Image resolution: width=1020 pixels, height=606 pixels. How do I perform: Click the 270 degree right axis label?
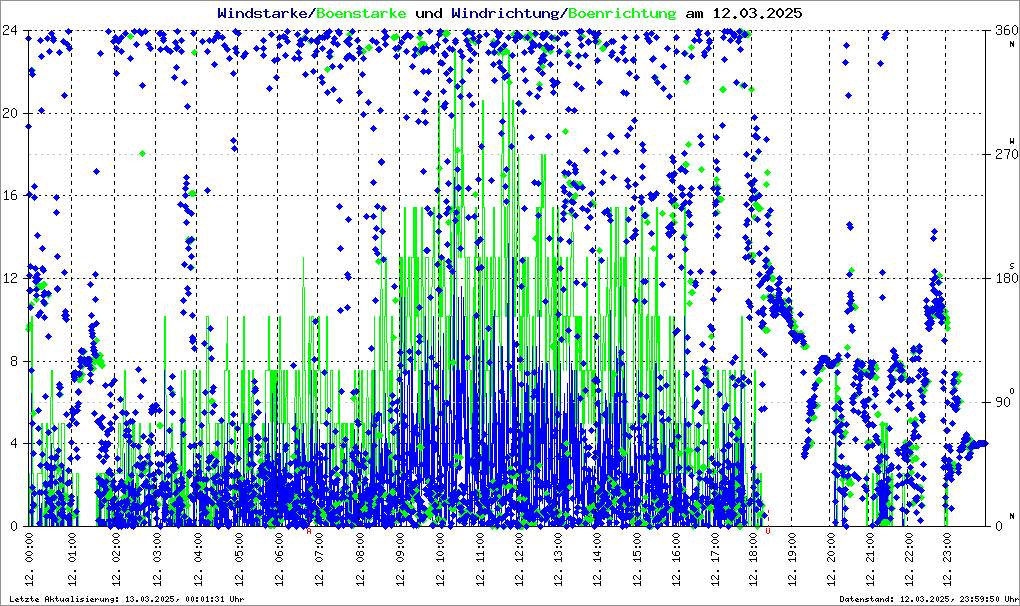coord(1005,155)
